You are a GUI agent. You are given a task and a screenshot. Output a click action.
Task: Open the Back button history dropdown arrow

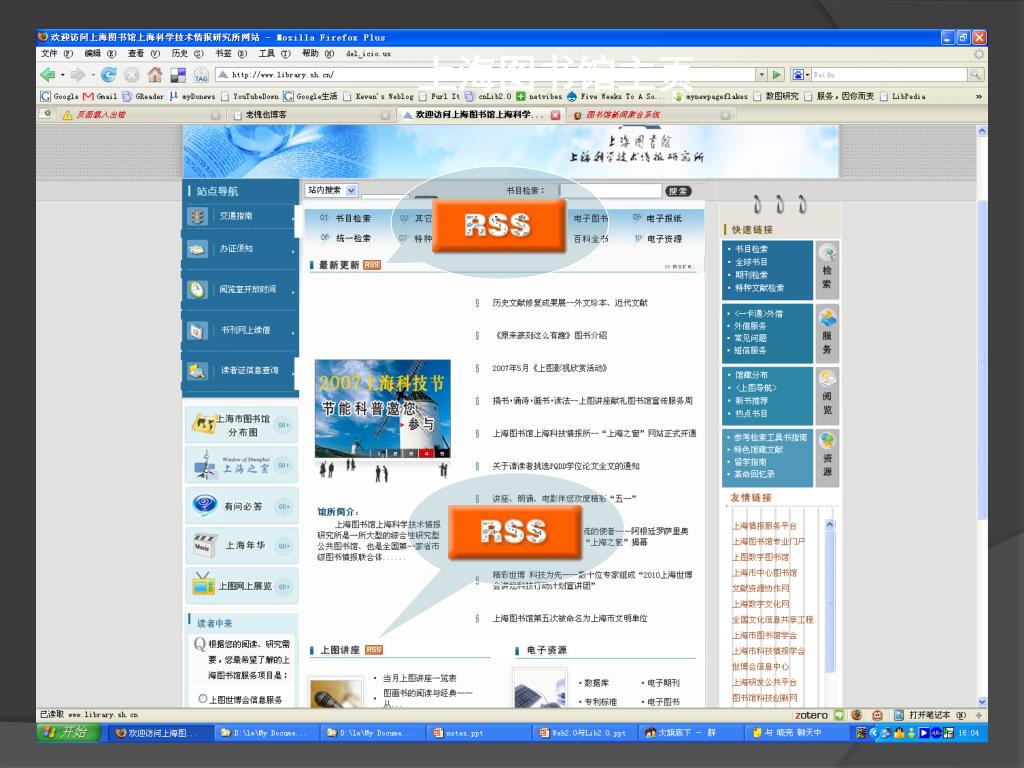pyautogui.click(x=62, y=76)
